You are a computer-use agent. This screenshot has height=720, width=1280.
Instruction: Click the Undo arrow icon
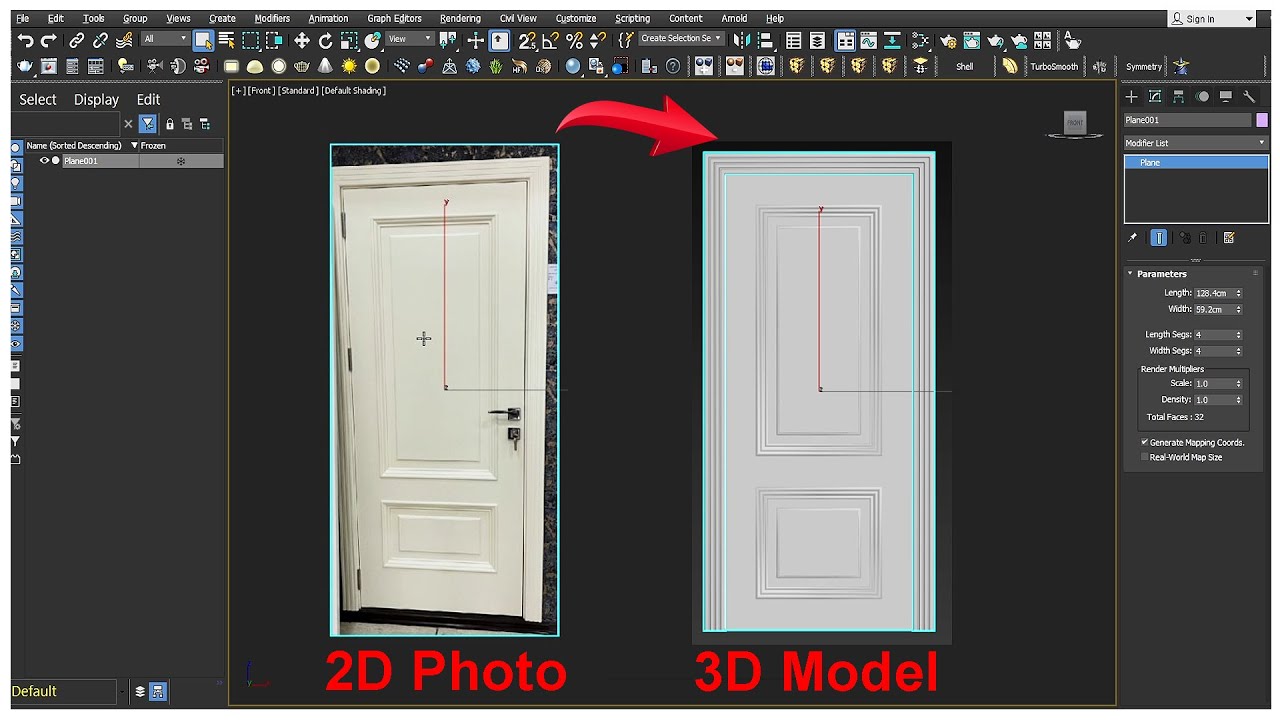tap(25, 41)
